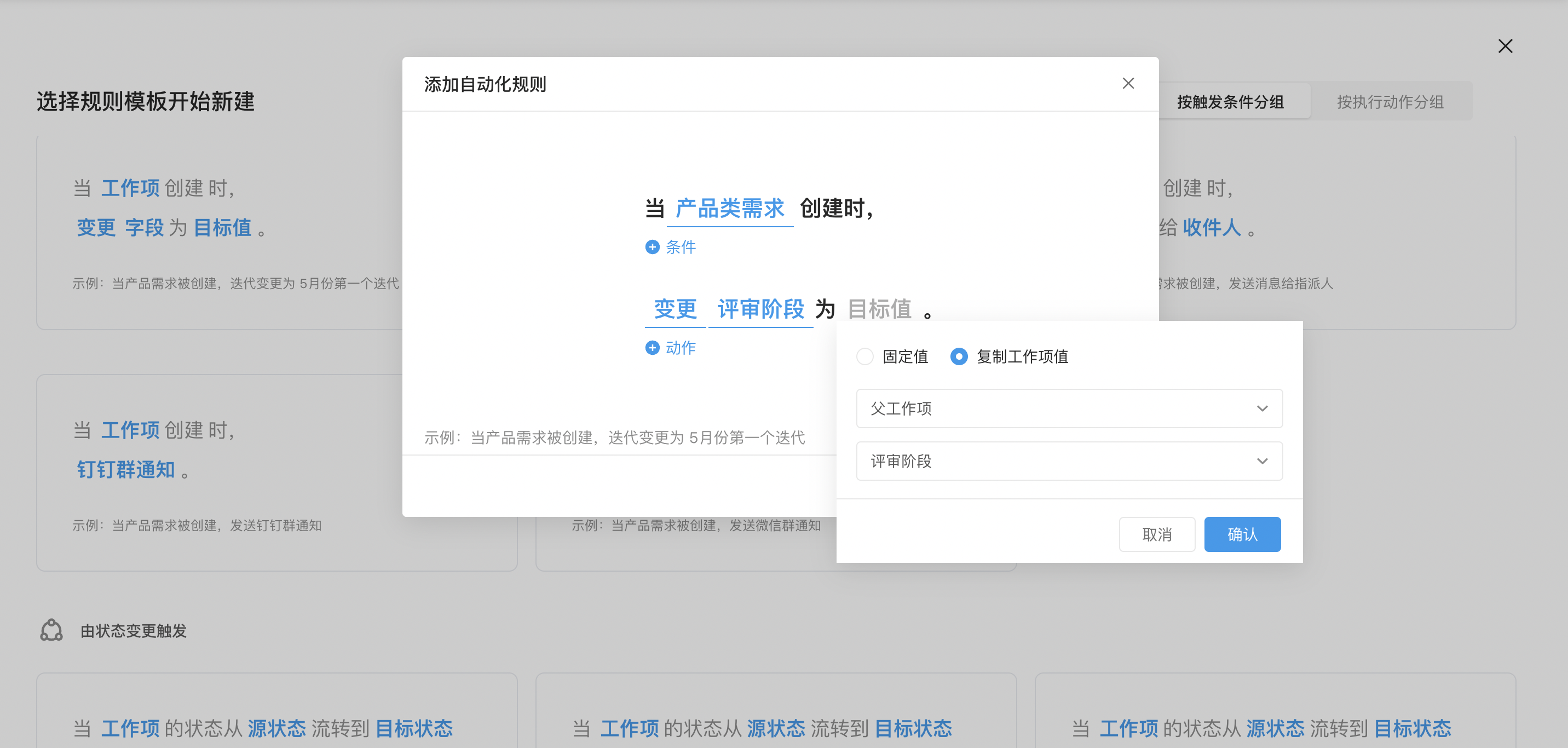Click the plus icon next to 条件
The image size is (1568, 748).
point(652,246)
